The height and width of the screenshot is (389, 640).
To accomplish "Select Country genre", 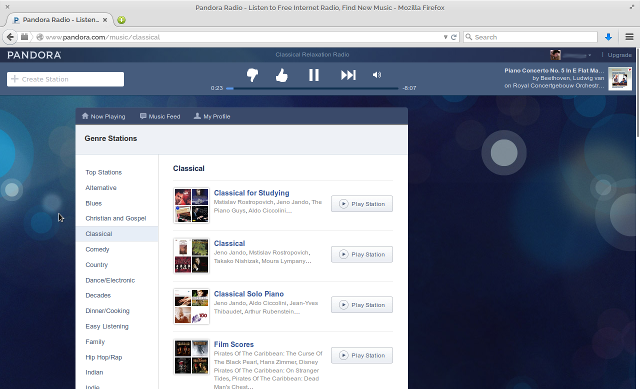I will (97, 265).
